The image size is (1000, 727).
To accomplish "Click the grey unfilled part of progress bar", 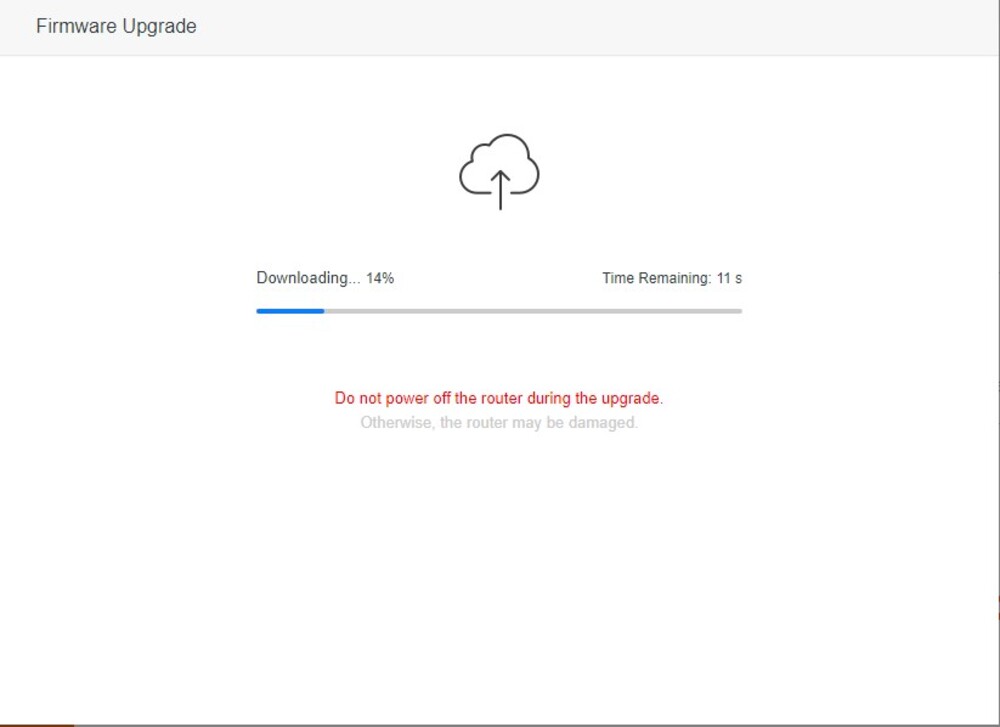I will (530, 311).
